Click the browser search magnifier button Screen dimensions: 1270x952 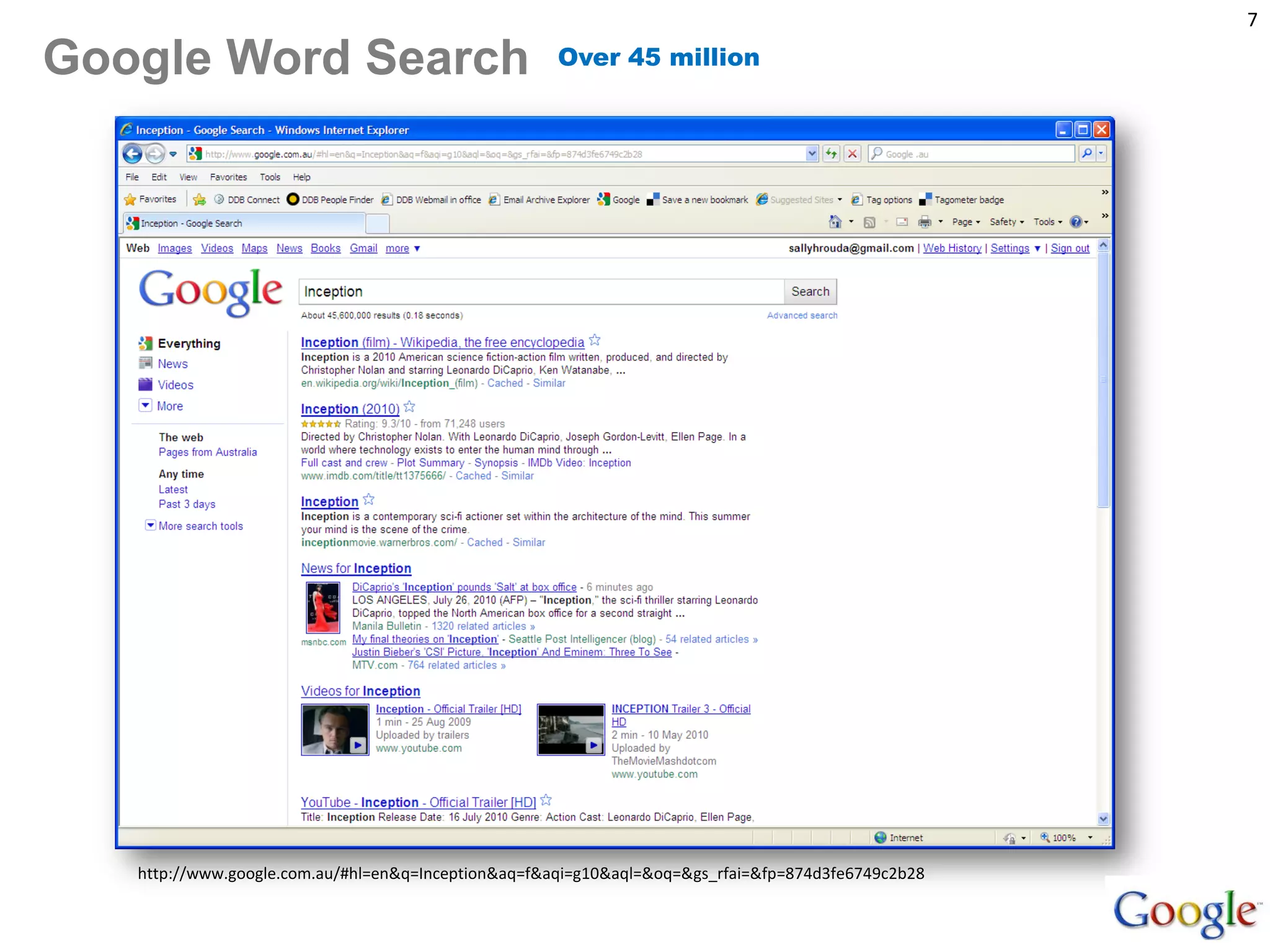[x=1086, y=154]
